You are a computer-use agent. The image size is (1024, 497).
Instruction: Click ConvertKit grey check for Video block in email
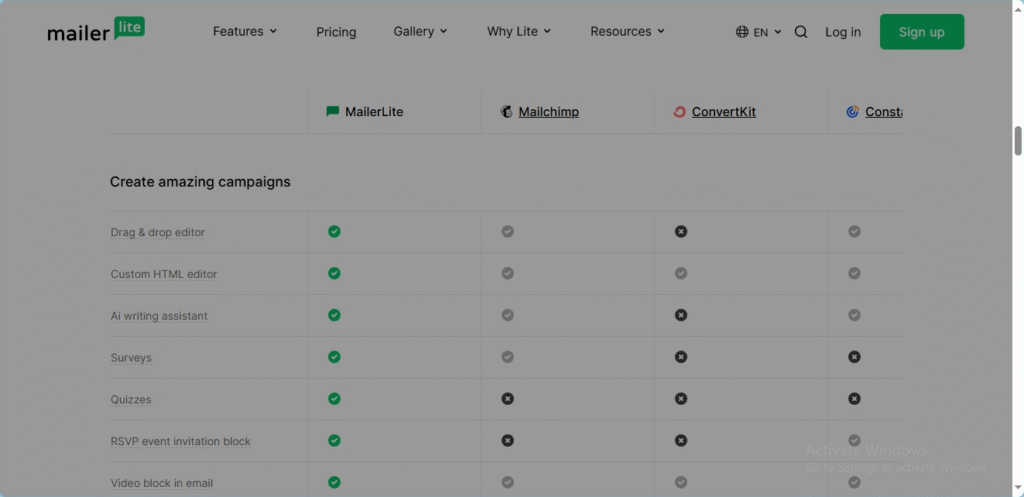[681, 482]
